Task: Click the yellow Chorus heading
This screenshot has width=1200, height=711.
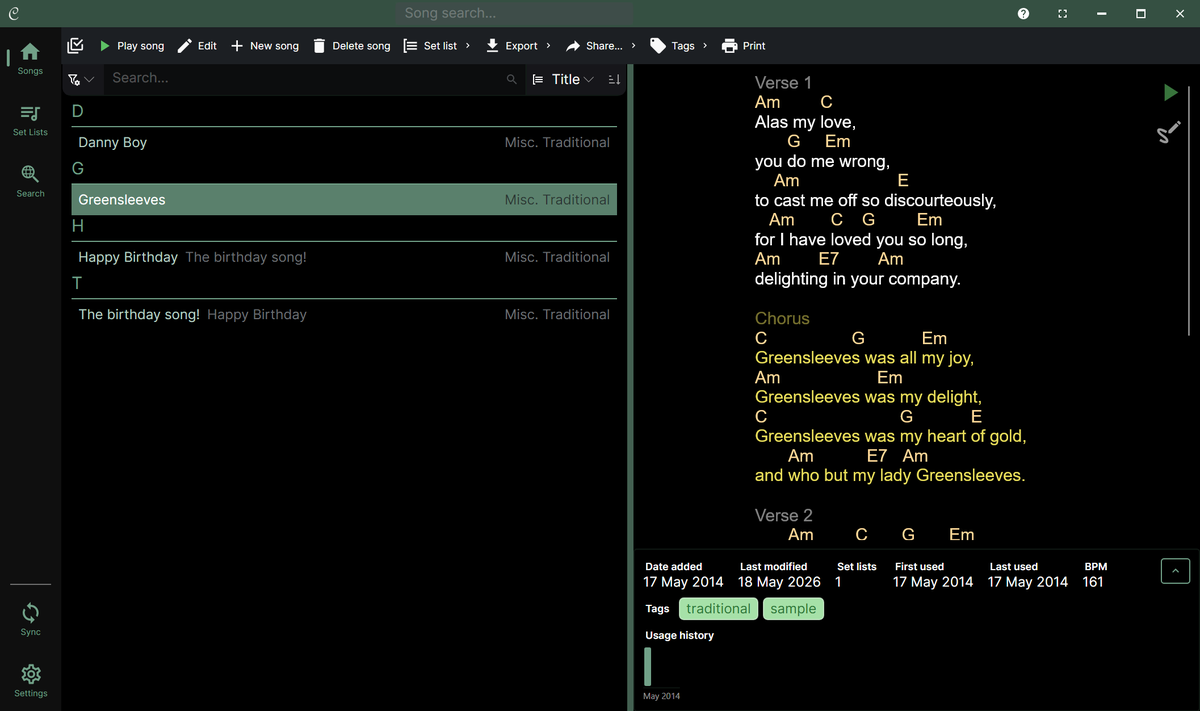Action: tap(782, 319)
